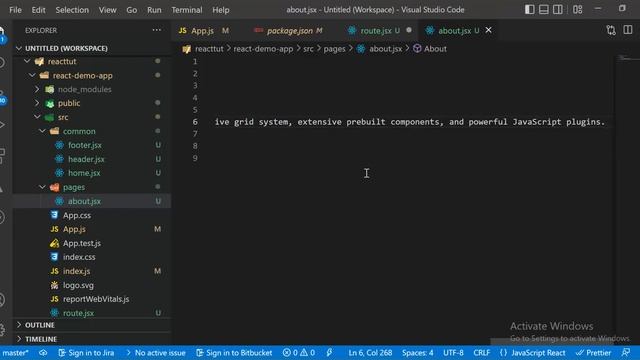The height and width of the screenshot is (360, 640).
Task: Open the Selection menu
Action: pos(72,10)
